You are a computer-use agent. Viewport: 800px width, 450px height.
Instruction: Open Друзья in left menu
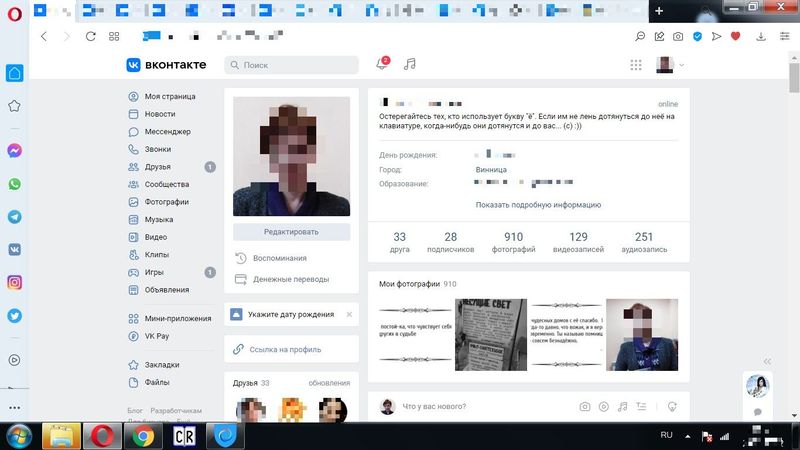157,167
